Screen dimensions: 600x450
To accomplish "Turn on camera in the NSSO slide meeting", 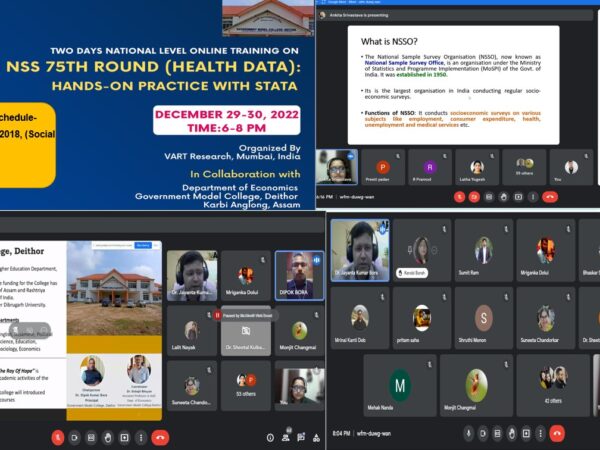I will (x=474, y=197).
